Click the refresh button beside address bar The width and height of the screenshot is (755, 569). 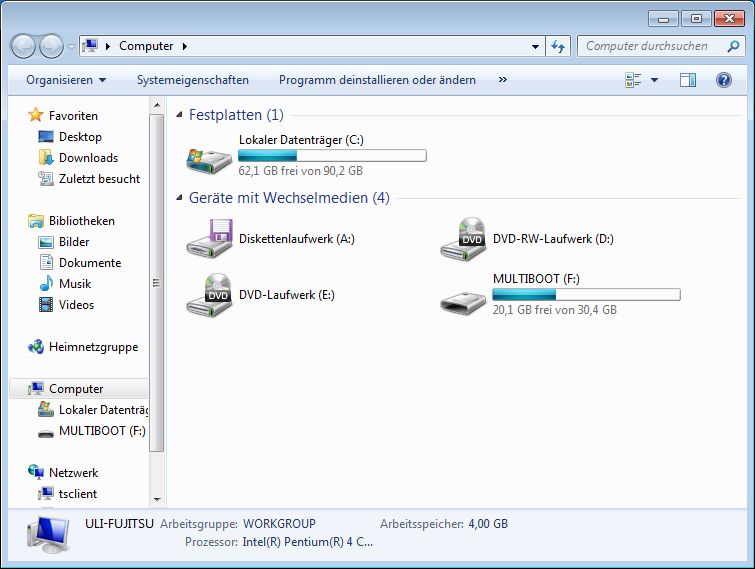(x=558, y=46)
